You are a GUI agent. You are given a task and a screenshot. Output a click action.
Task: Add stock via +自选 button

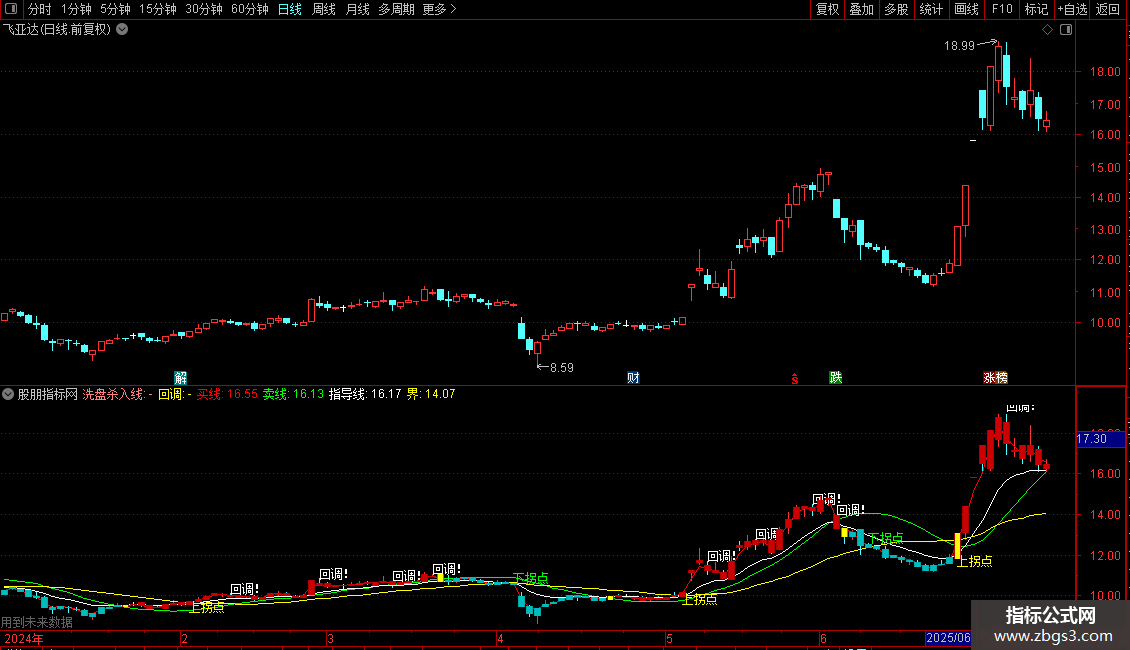tap(1072, 9)
